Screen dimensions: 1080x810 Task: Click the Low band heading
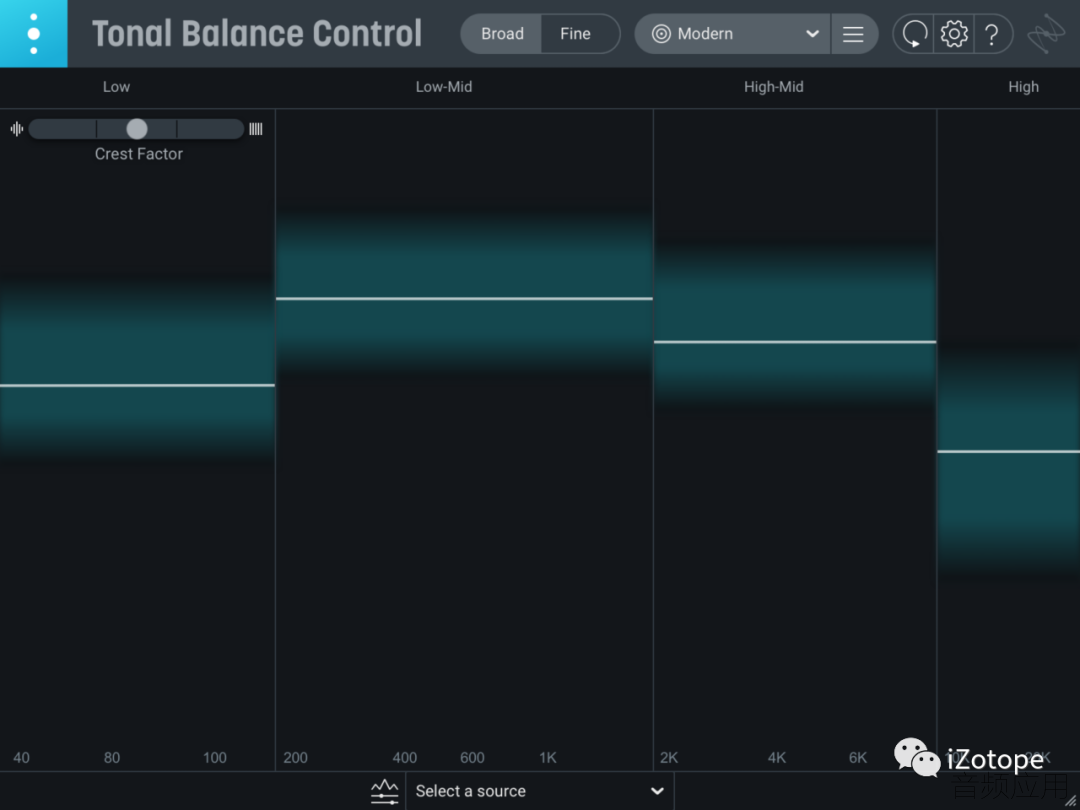point(116,87)
